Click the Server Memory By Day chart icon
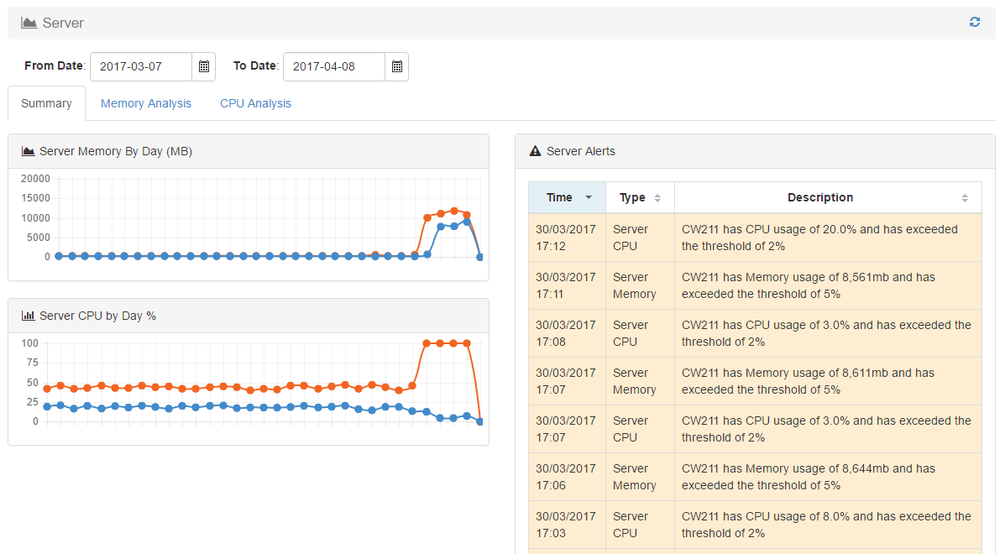The width and height of the screenshot is (1000, 554). 28,152
